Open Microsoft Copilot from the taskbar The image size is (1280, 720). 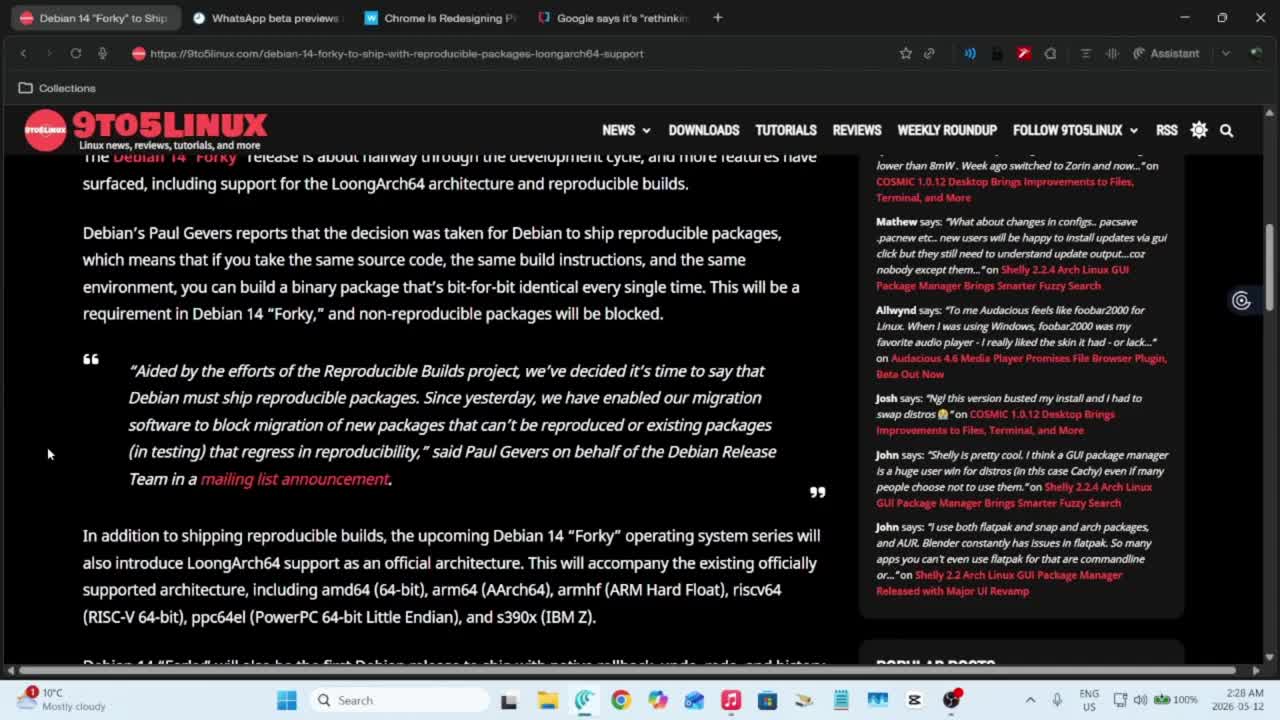pyautogui.click(x=657, y=700)
